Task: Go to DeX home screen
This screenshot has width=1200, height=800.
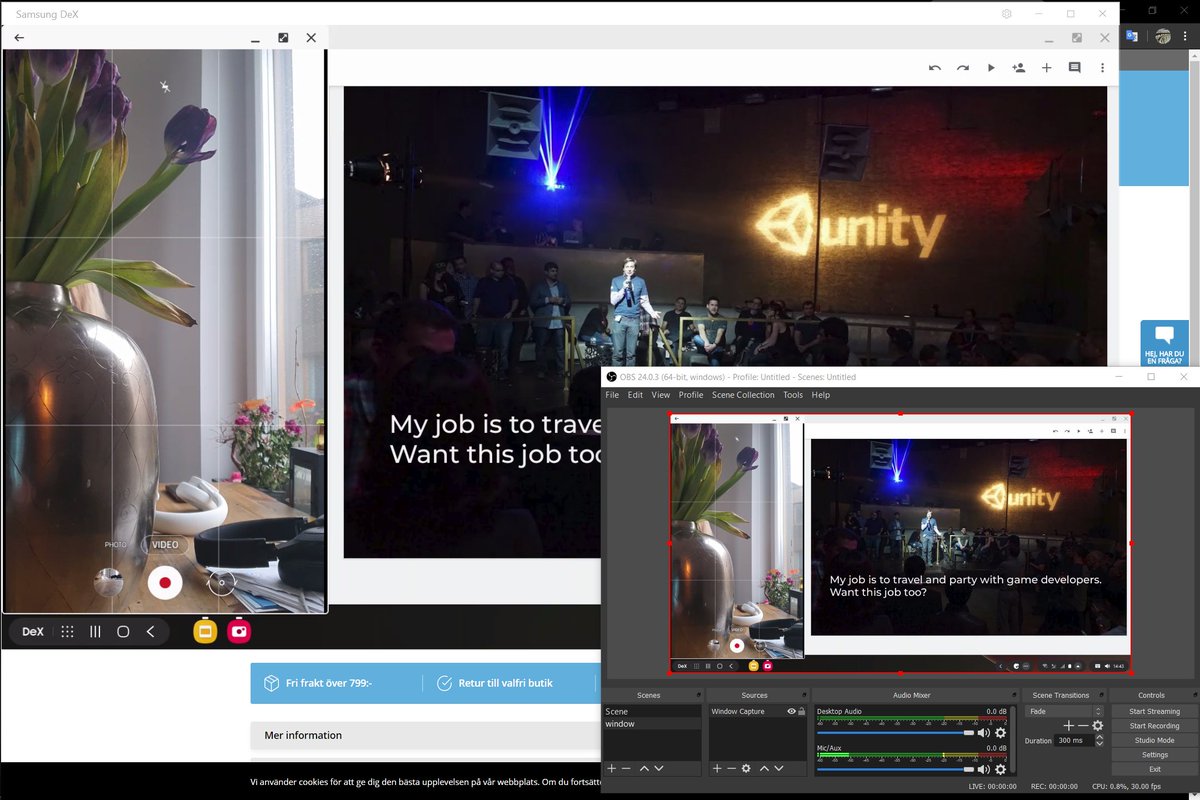Action: pyautogui.click(x=123, y=632)
